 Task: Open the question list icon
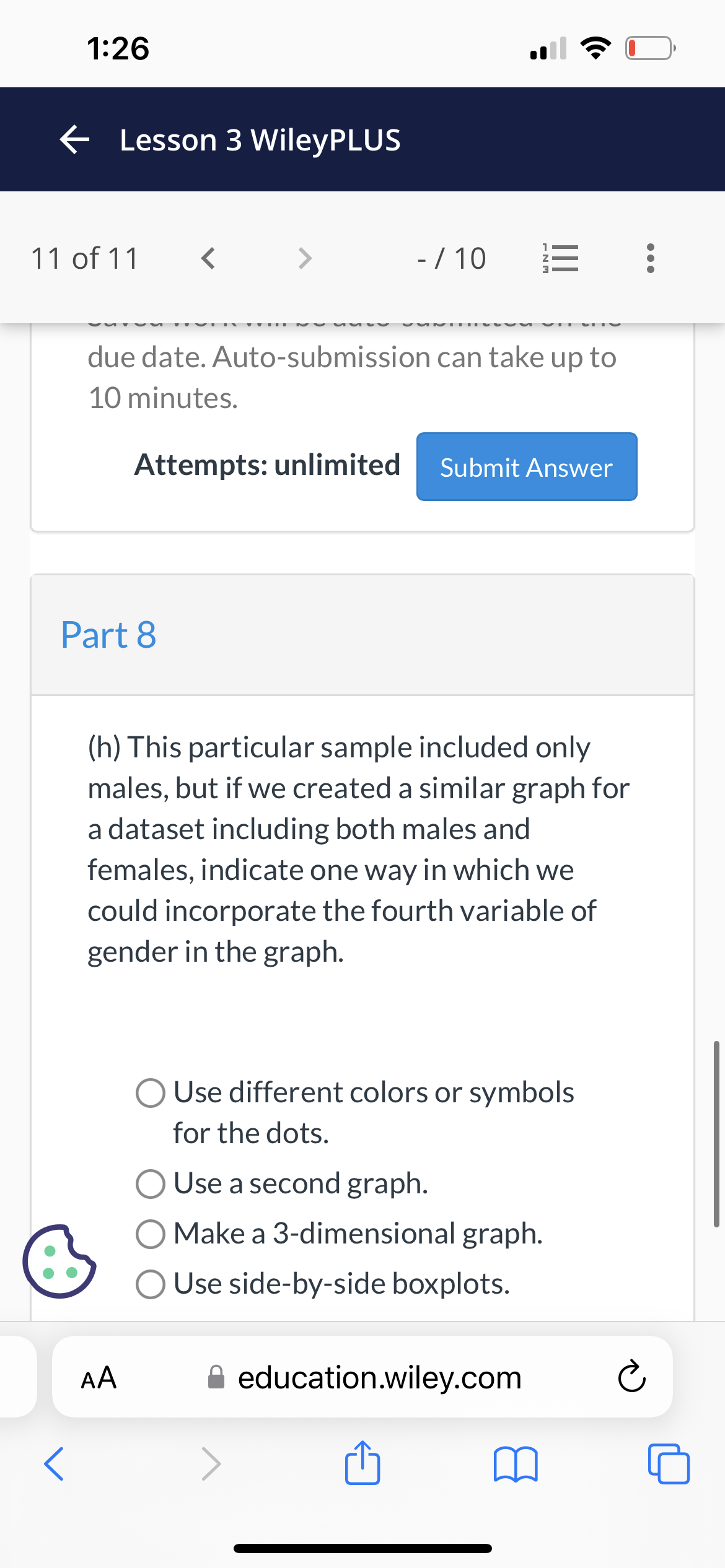(x=560, y=258)
